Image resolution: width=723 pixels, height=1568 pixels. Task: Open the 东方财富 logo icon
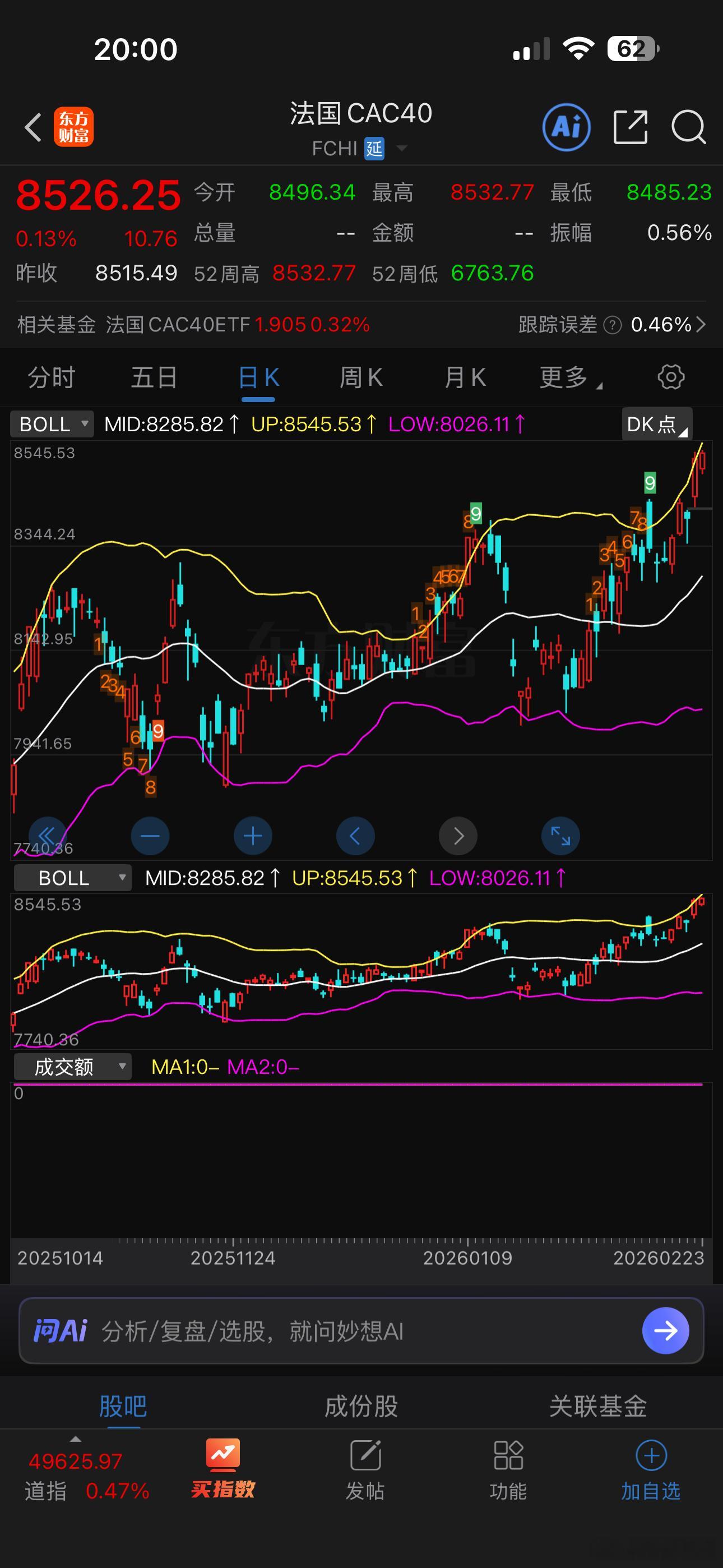[x=73, y=127]
